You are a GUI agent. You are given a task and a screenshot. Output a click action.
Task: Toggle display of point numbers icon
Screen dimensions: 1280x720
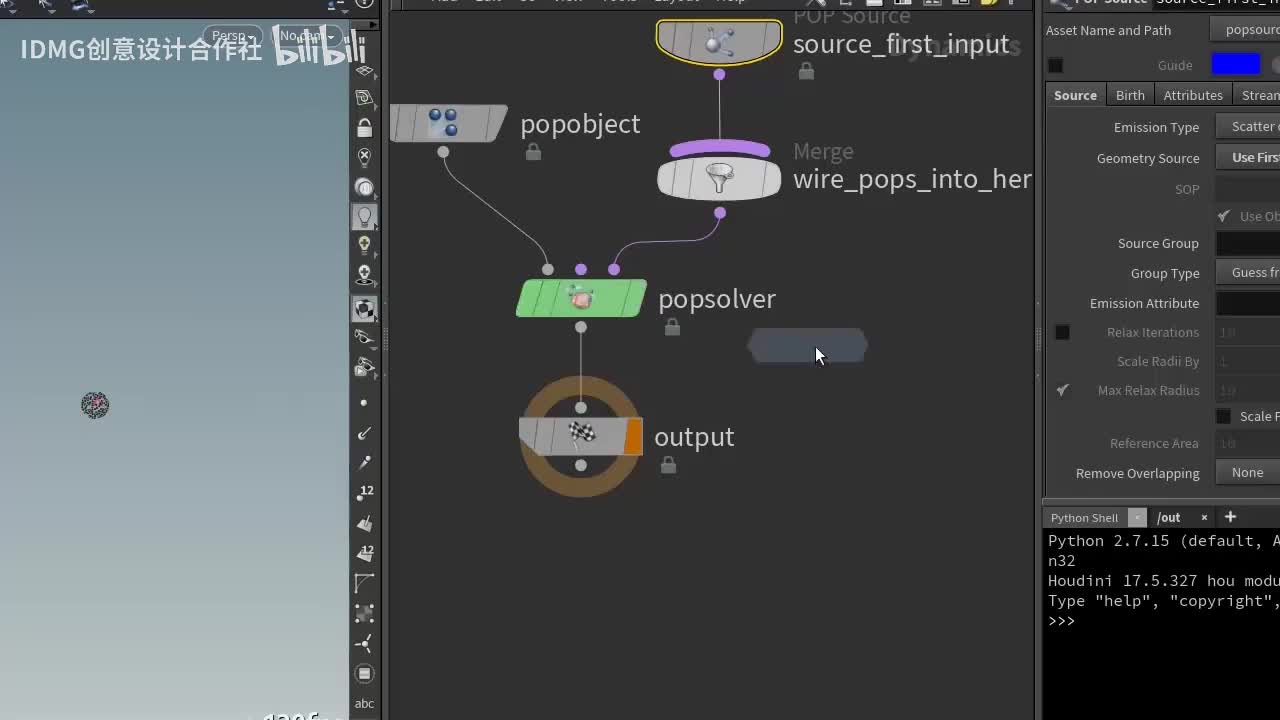point(364,492)
